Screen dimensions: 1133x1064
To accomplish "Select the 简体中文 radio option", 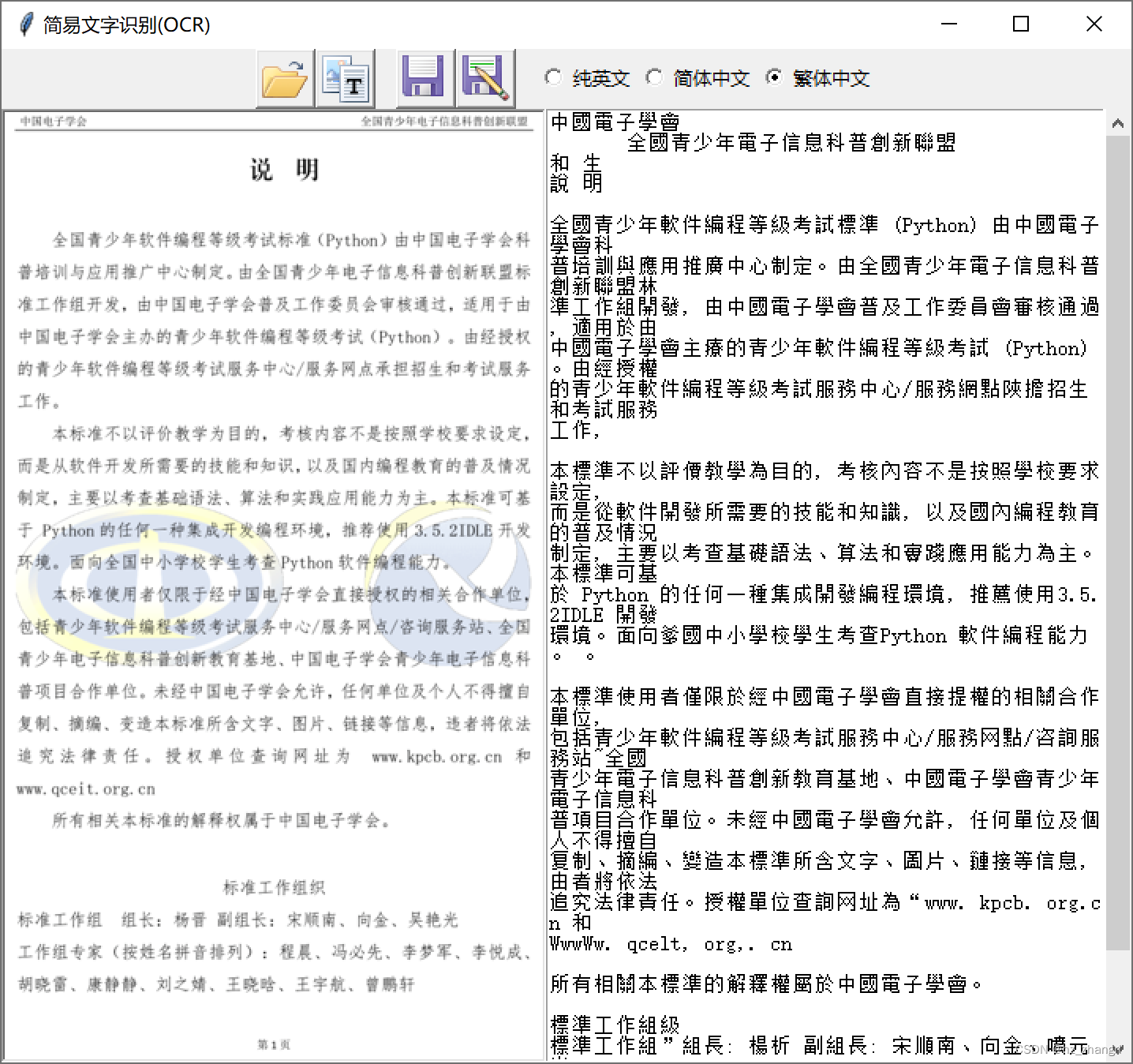I will (x=697, y=78).
